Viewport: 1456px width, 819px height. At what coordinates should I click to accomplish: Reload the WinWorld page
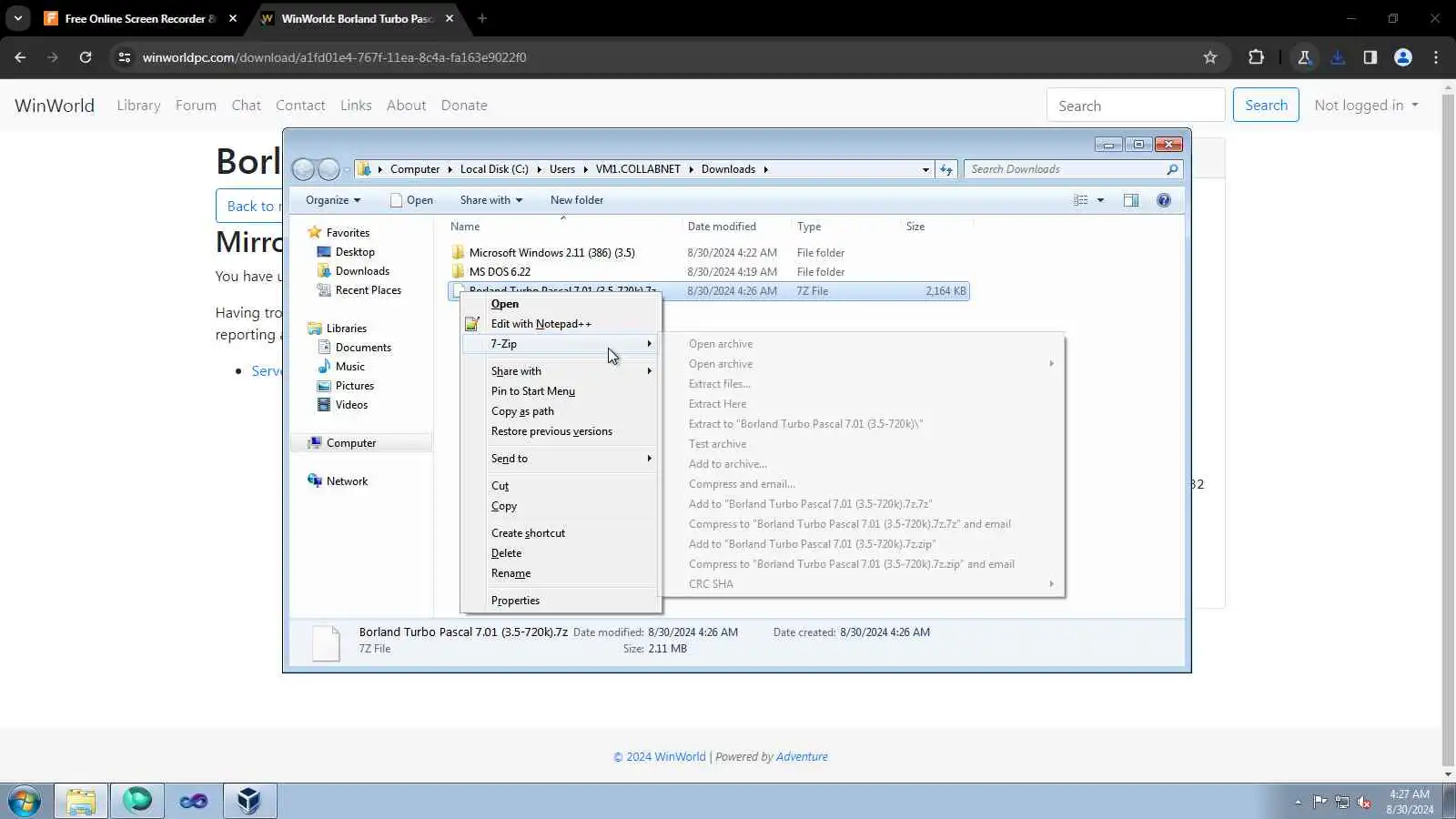86,57
